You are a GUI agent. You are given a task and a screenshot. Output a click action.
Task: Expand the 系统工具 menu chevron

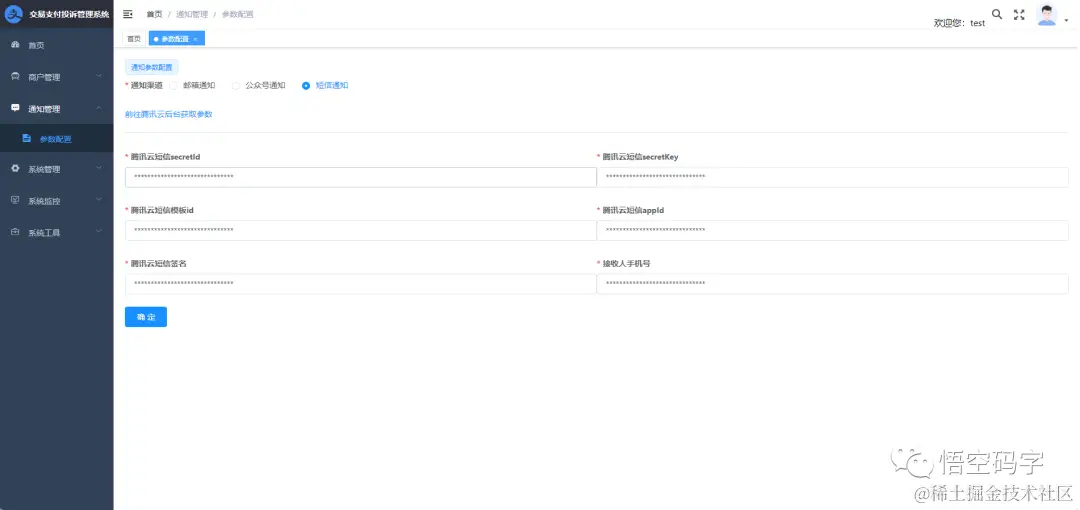tap(99, 232)
